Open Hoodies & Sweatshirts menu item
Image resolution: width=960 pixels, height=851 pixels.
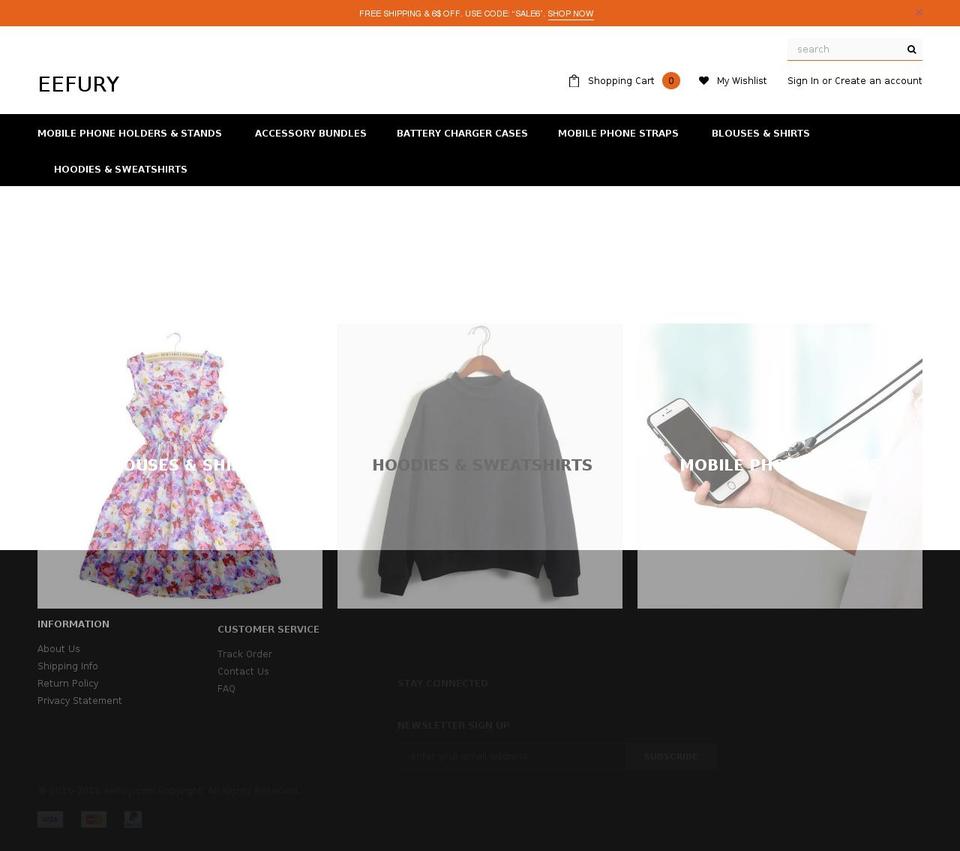pyautogui.click(x=121, y=170)
